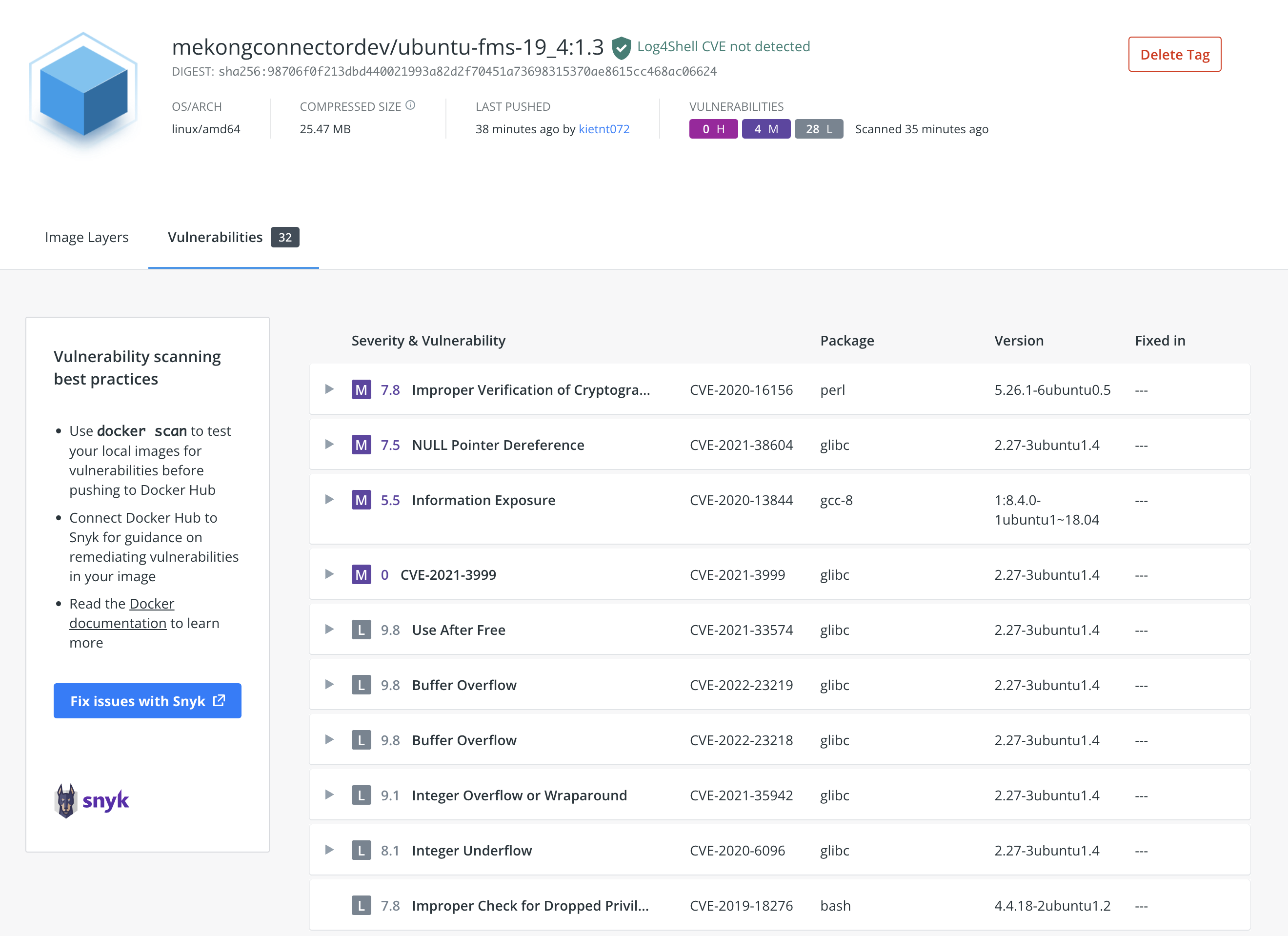Click the L severity badge for CVE-2022-23219

(361, 684)
